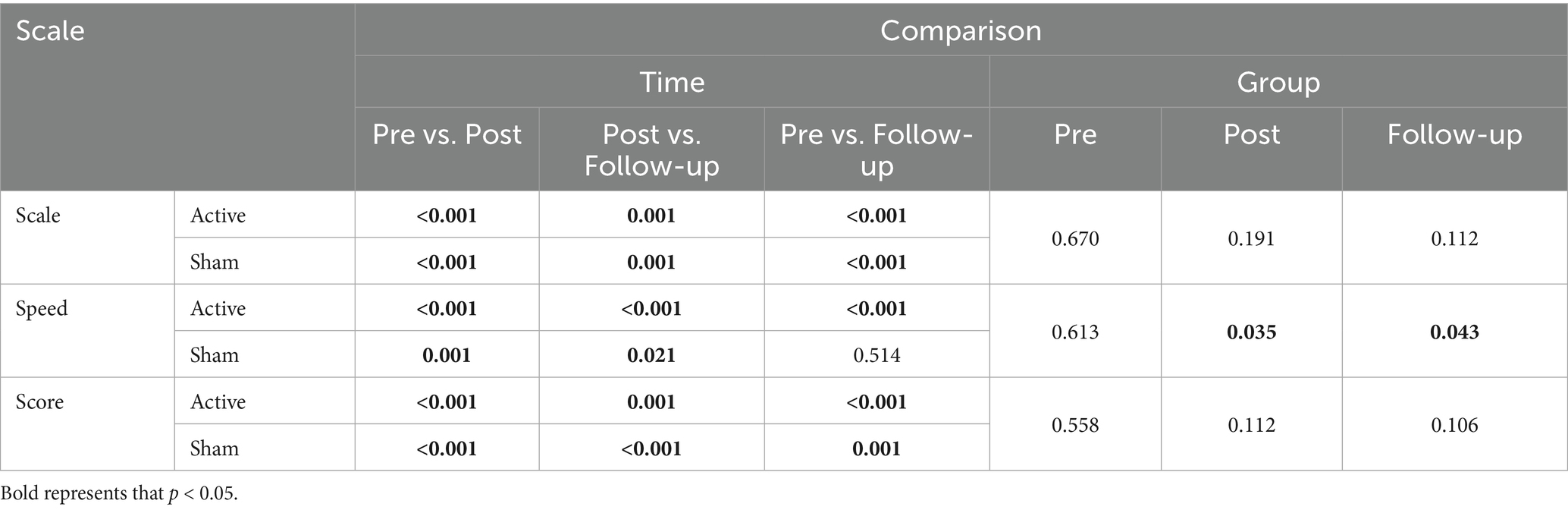The height and width of the screenshot is (510, 1568).
Task: Select the Score row label
Action: 40,401
